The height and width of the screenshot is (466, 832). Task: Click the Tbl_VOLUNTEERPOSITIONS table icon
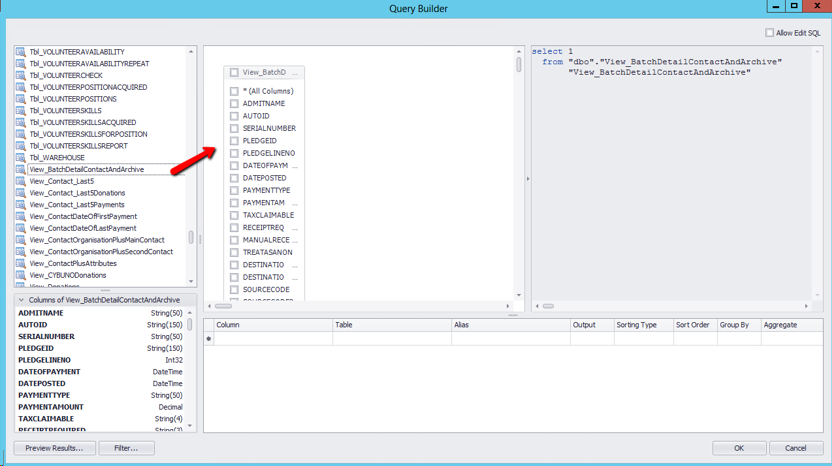pyautogui.click(x=21, y=99)
